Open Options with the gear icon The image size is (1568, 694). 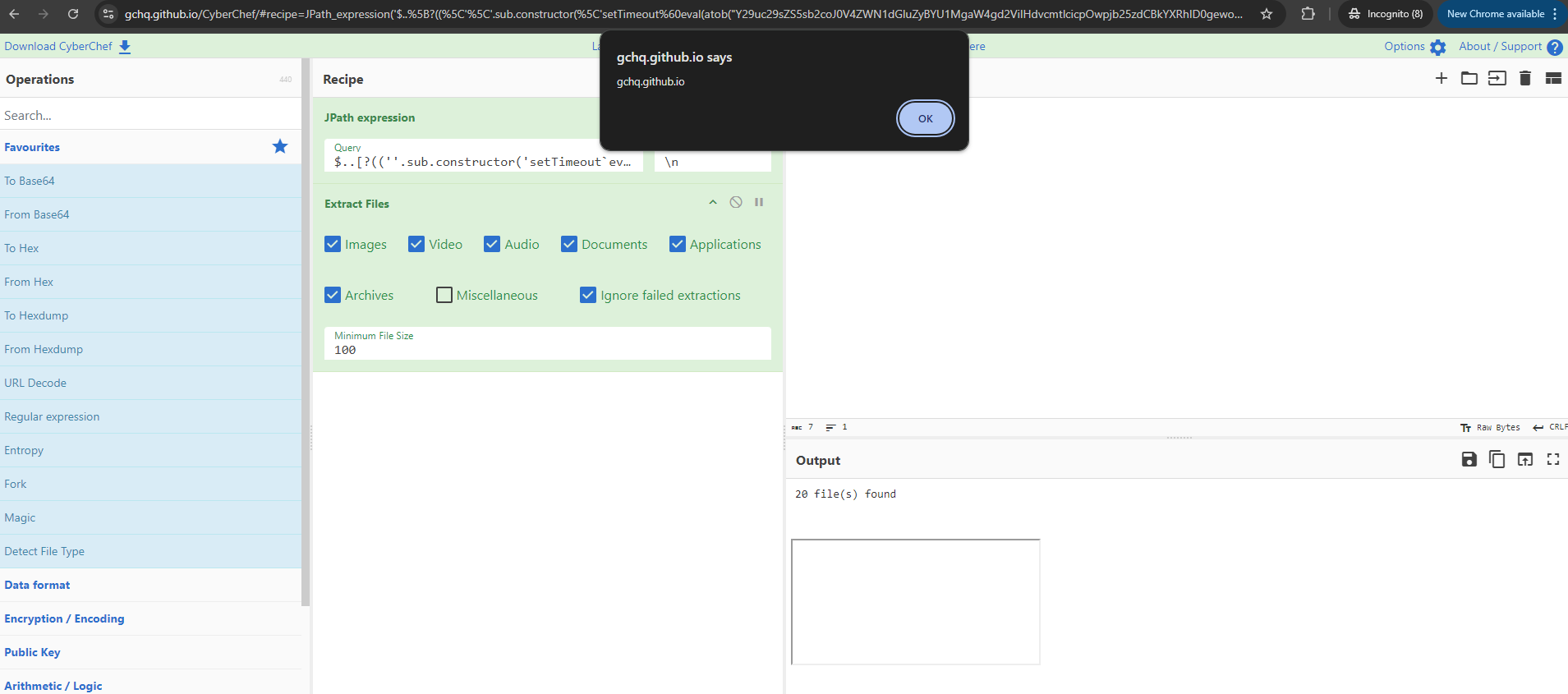[x=1414, y=47]
